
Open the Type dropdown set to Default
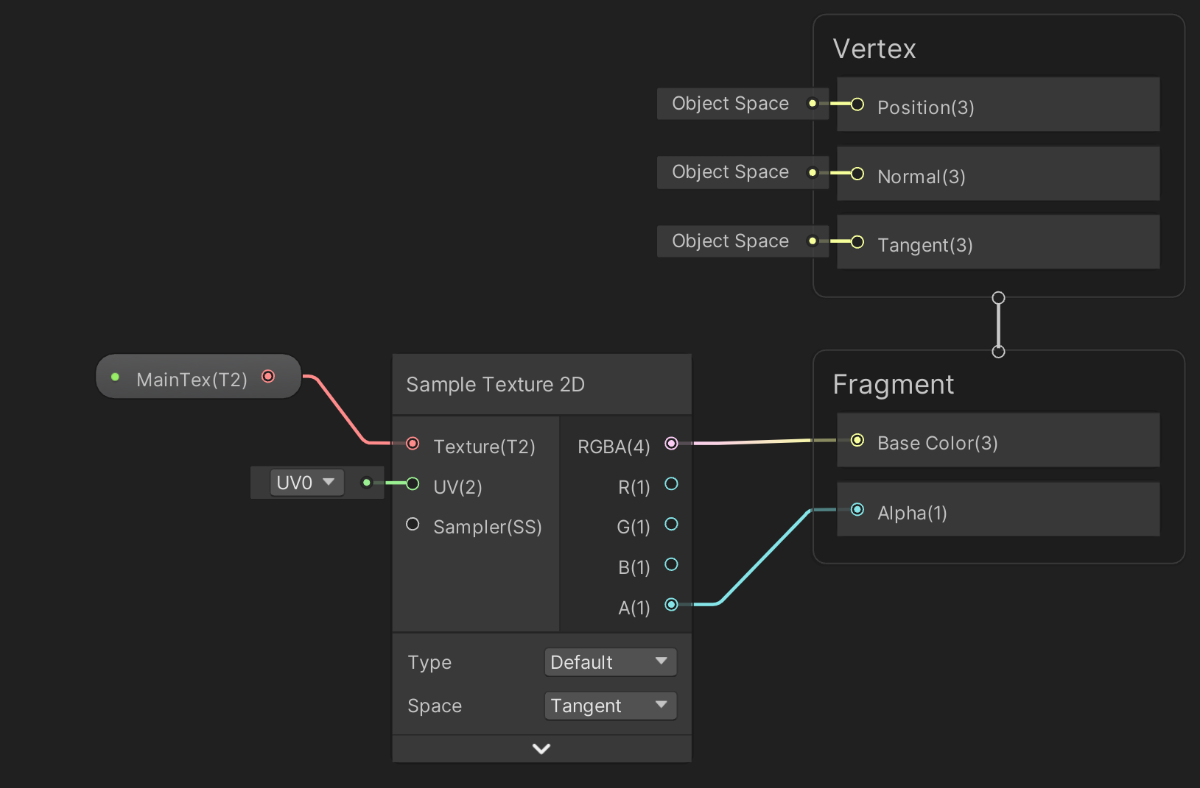pyautogui.click(x=610, y=661)
